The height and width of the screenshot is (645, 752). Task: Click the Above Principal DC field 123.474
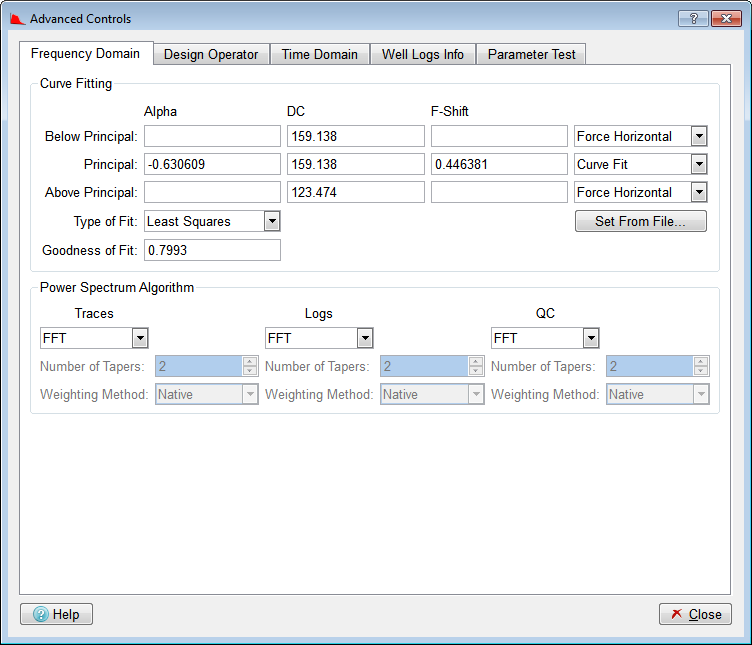tap(356, 192)
